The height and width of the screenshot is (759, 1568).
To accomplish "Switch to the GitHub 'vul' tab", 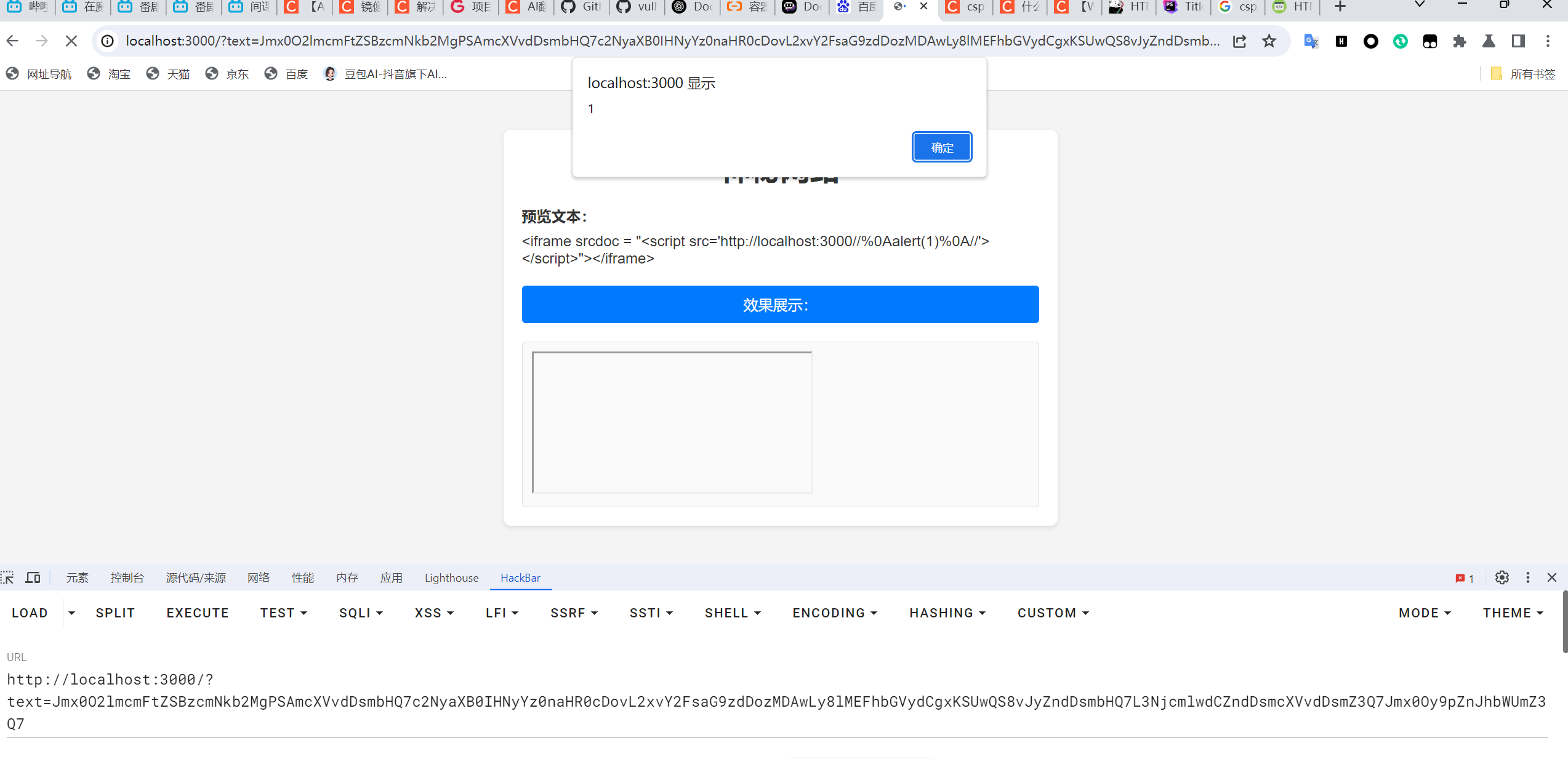I will coord(637,7).
